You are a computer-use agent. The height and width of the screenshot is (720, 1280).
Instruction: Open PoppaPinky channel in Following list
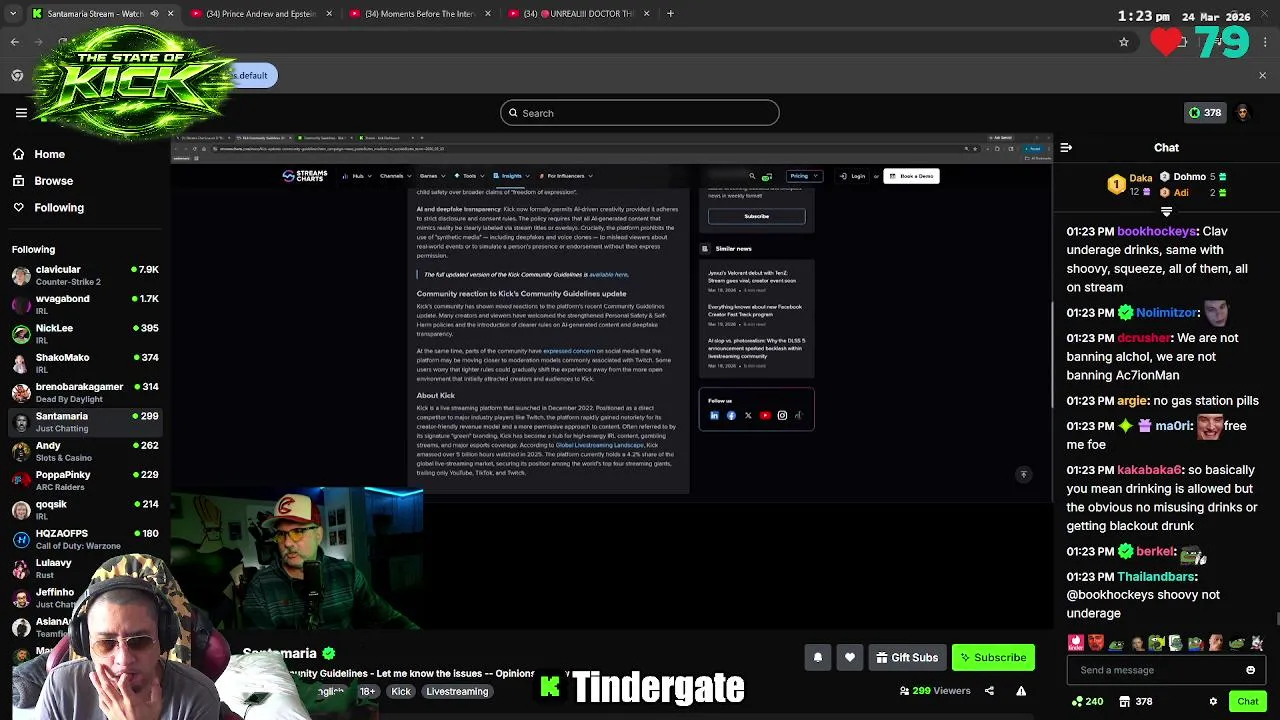pyautogui.click(x=85, y=480)
